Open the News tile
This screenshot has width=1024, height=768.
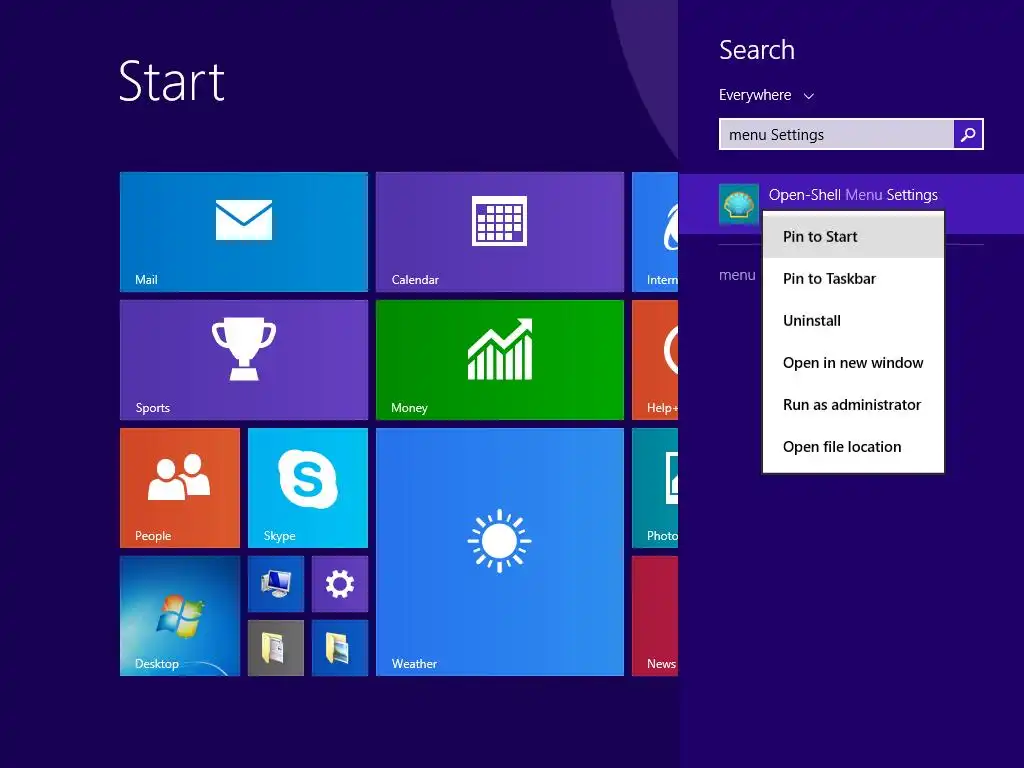[655, 616]
